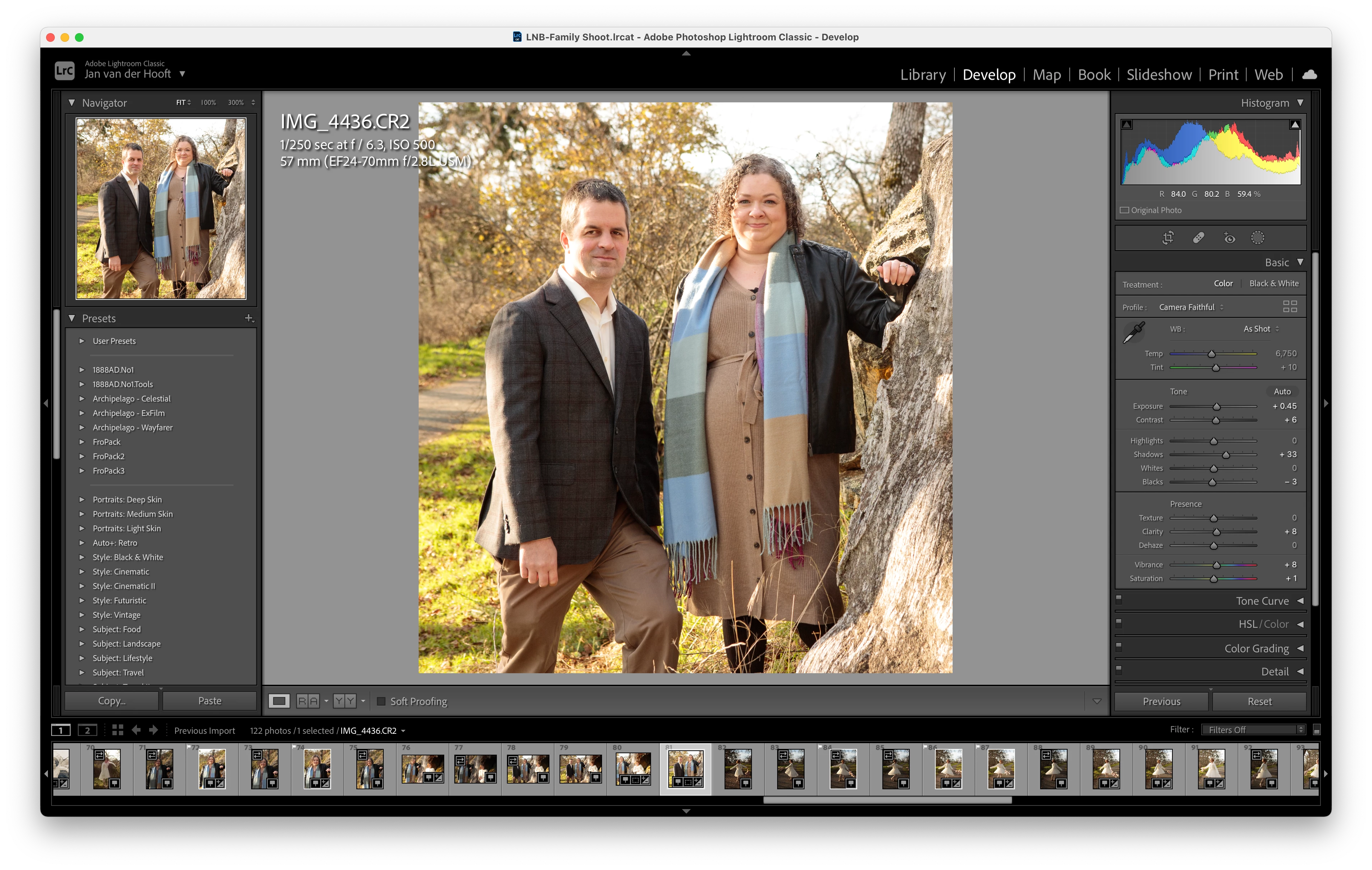1372x870 pixels.
Task: Click the Exposure slider handle
Action: (x=1216, y=407)
